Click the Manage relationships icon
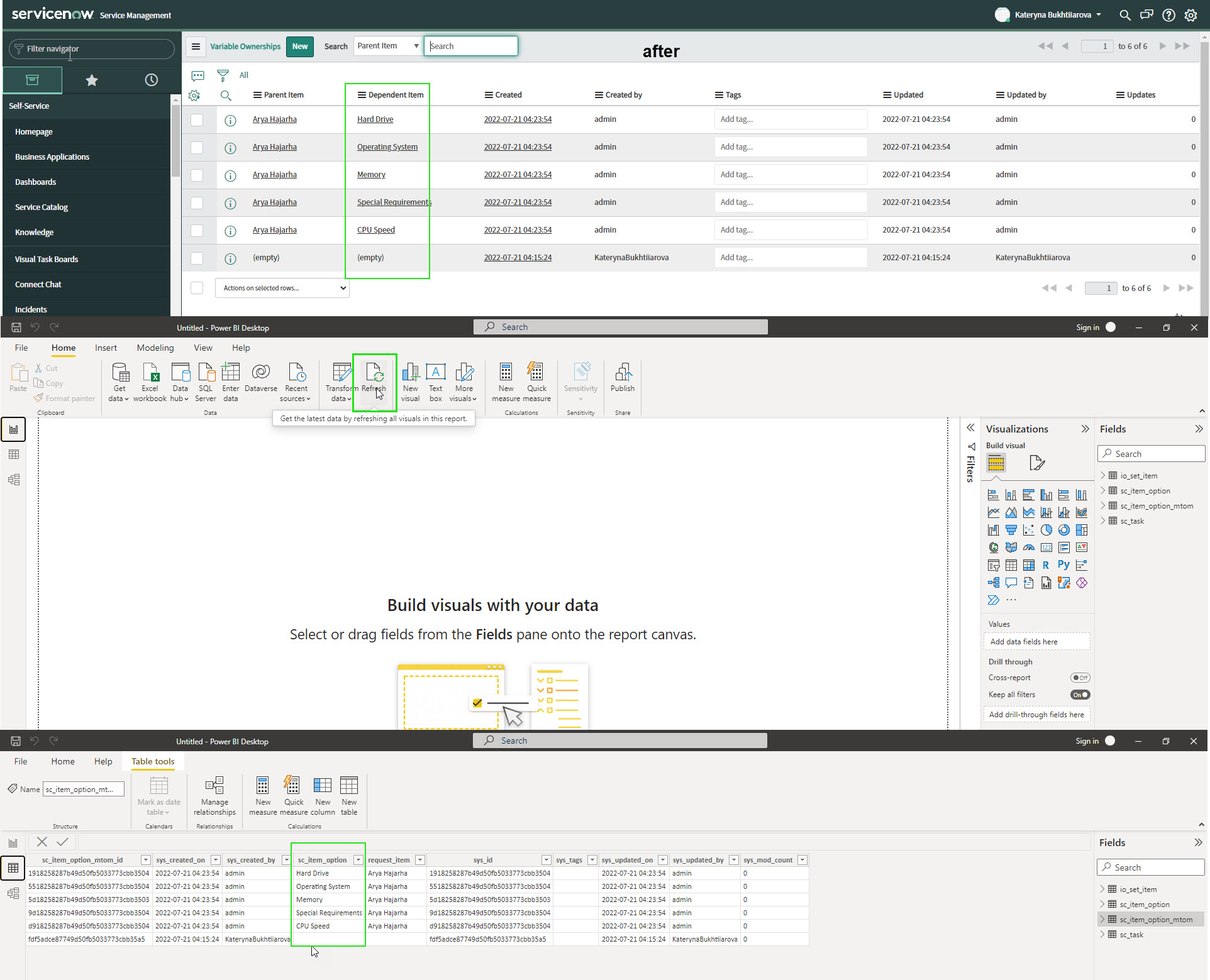This screenshot has height=980, width=1210. point(214,786)
